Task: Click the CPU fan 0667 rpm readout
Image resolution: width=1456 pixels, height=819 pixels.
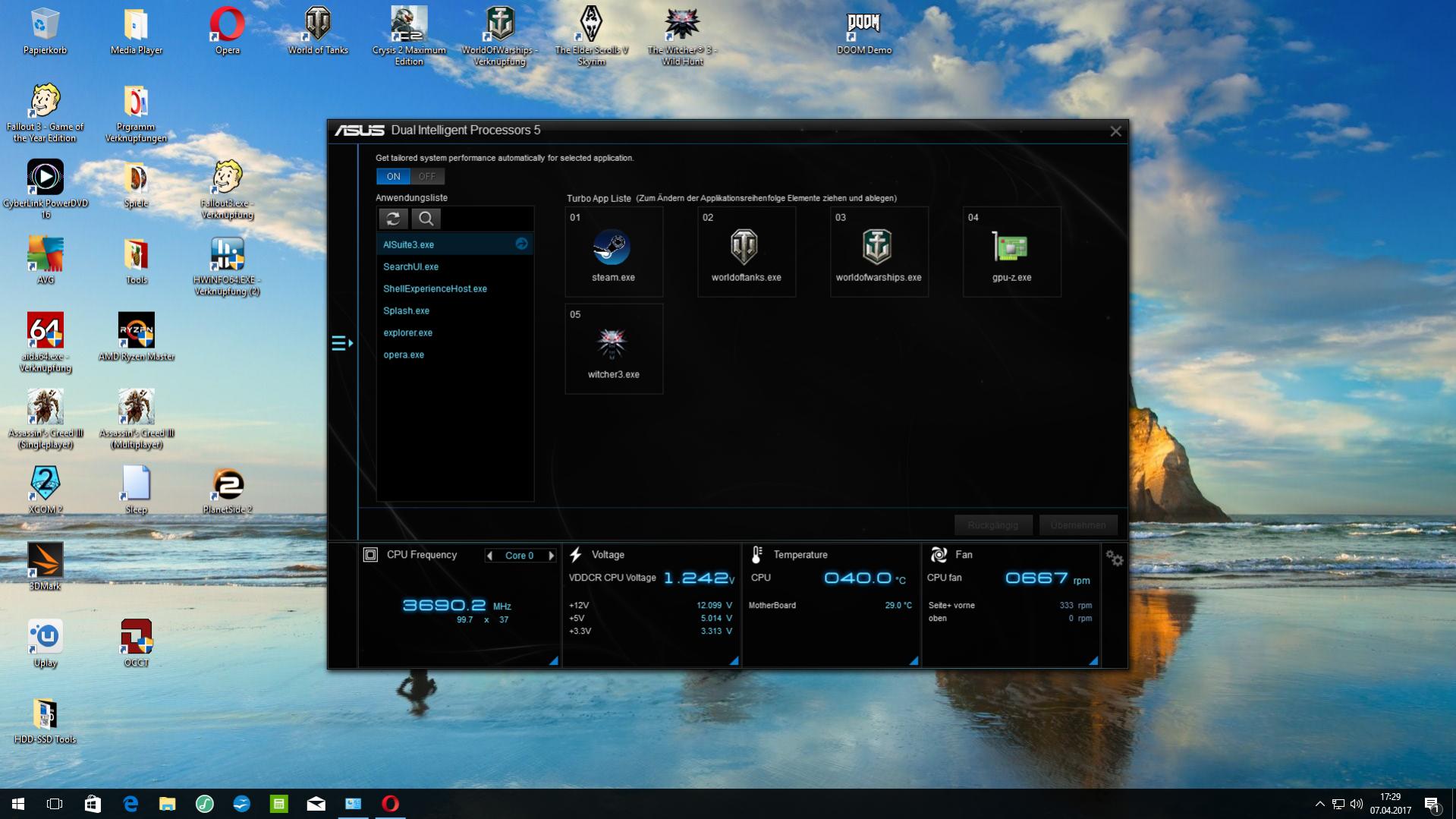Action: (x=1048, y=579)
